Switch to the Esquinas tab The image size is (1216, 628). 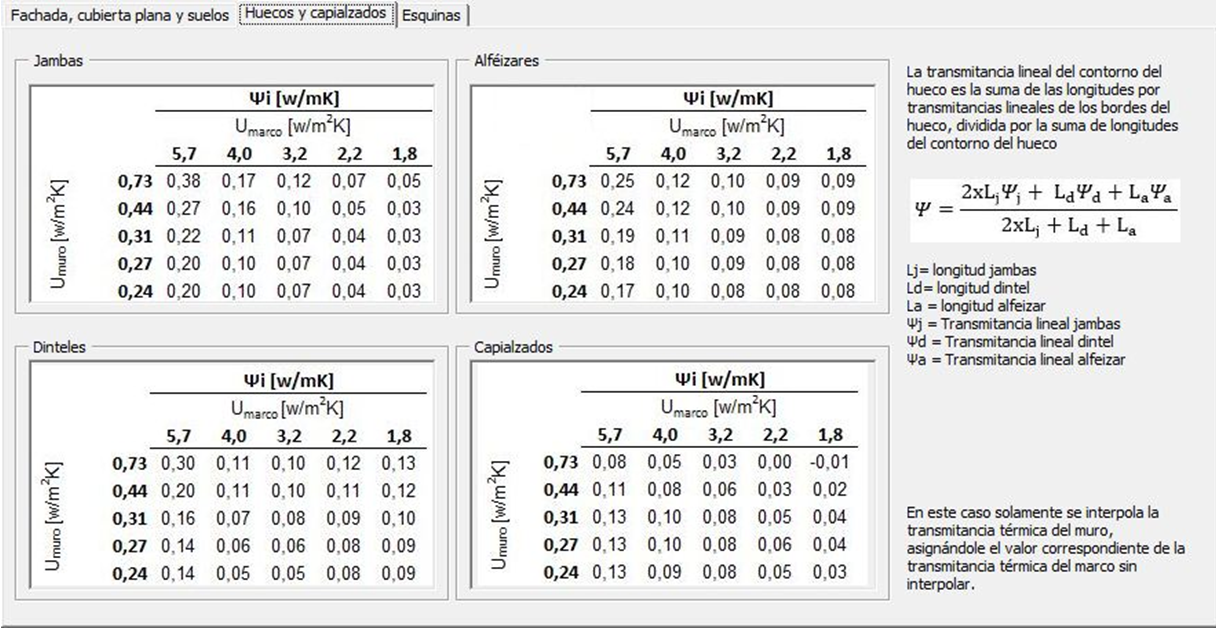(x=434, y=16)
